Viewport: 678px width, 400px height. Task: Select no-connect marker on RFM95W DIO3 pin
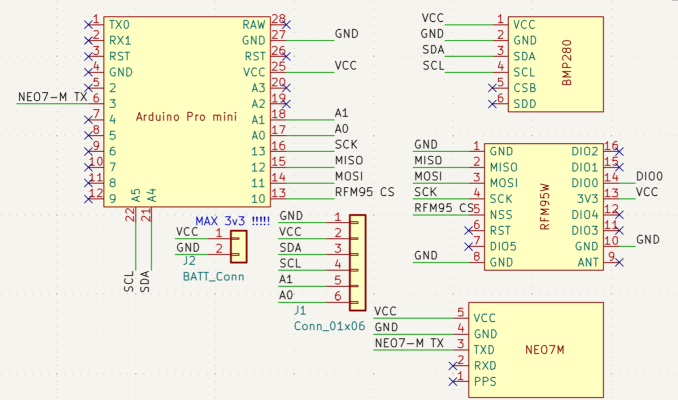point(619,230)
